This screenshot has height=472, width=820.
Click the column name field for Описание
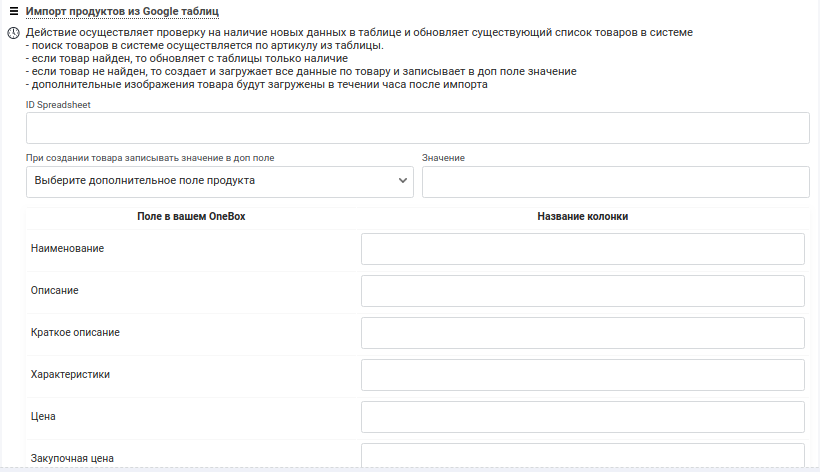583,291
